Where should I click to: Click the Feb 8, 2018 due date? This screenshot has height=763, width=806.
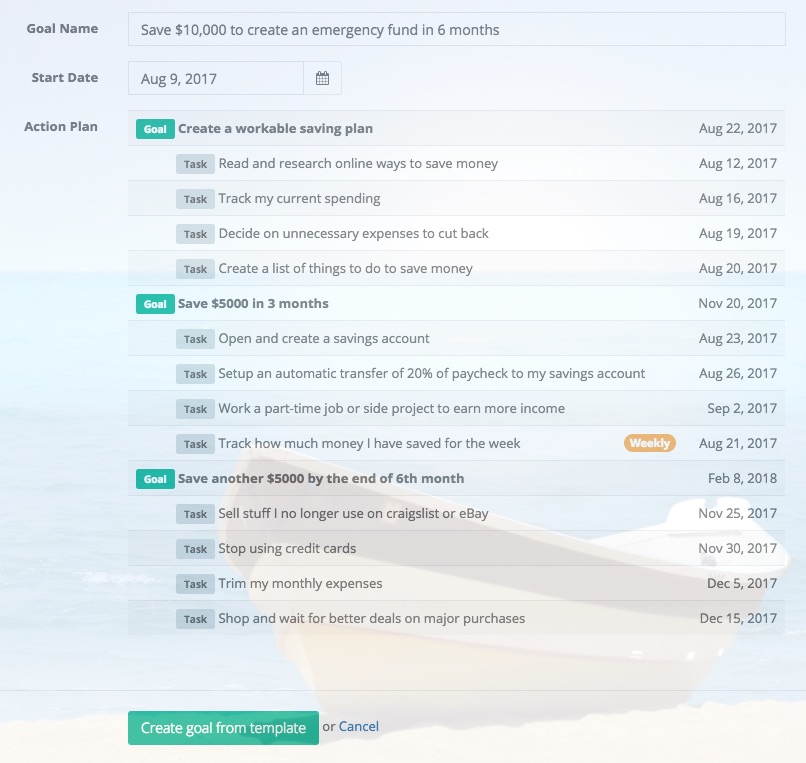742,479
